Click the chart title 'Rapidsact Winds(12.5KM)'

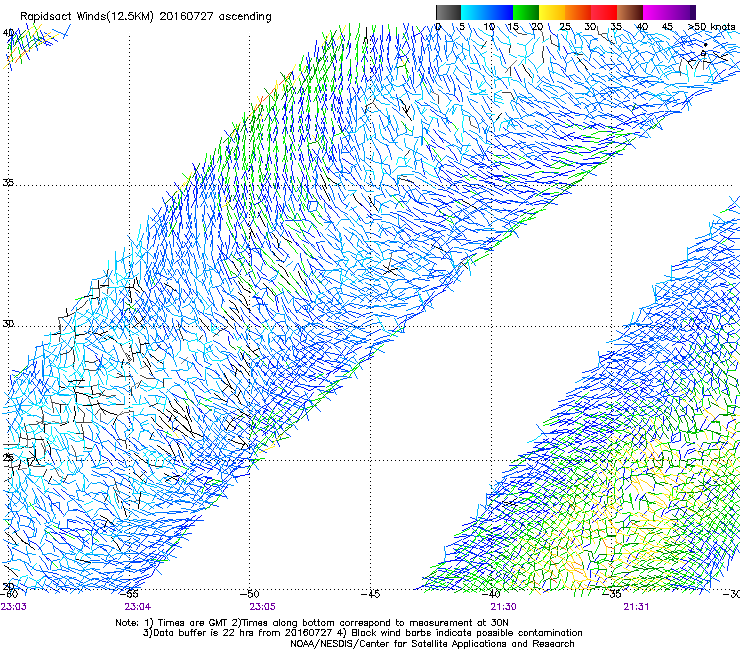tap(87, 16)
